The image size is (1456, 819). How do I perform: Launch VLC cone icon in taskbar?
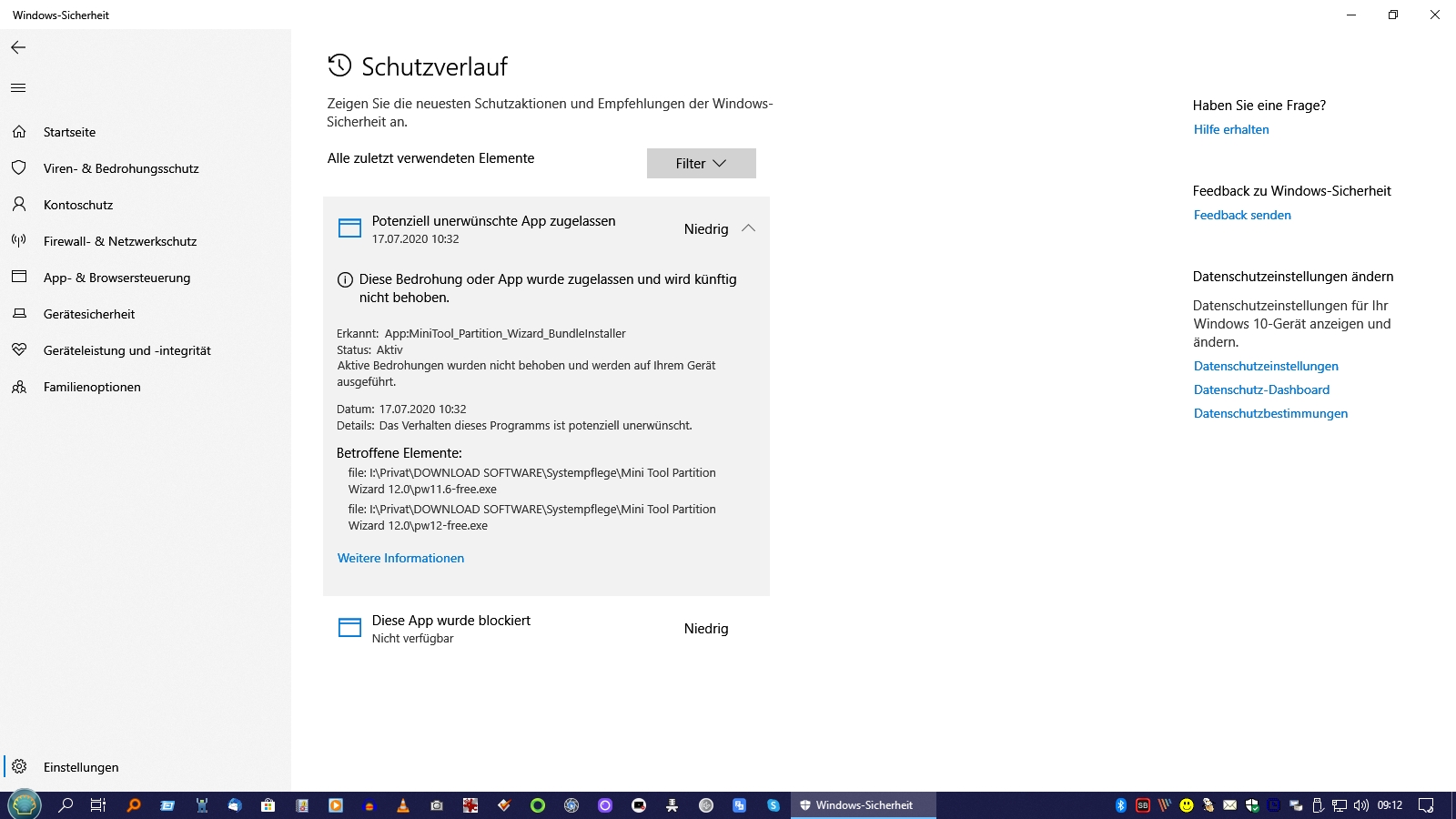pyautogui.click(x=403, y=805)
